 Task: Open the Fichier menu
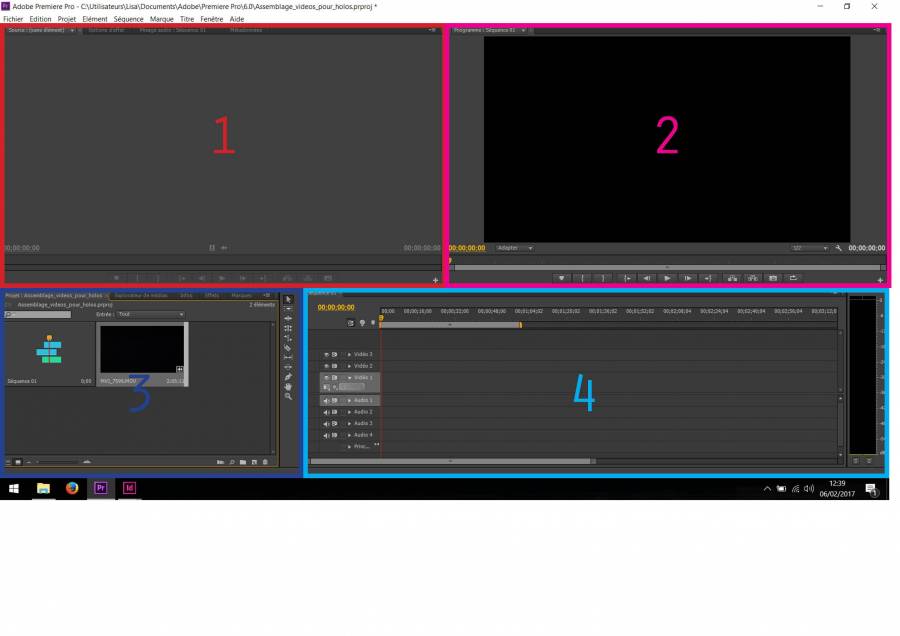coord(13,19)
